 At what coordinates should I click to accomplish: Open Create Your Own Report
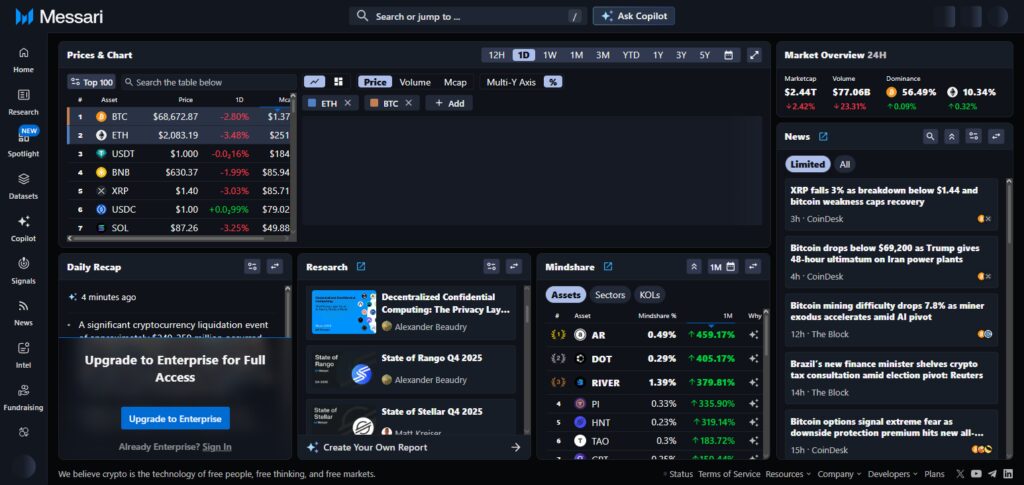(413, 447)
